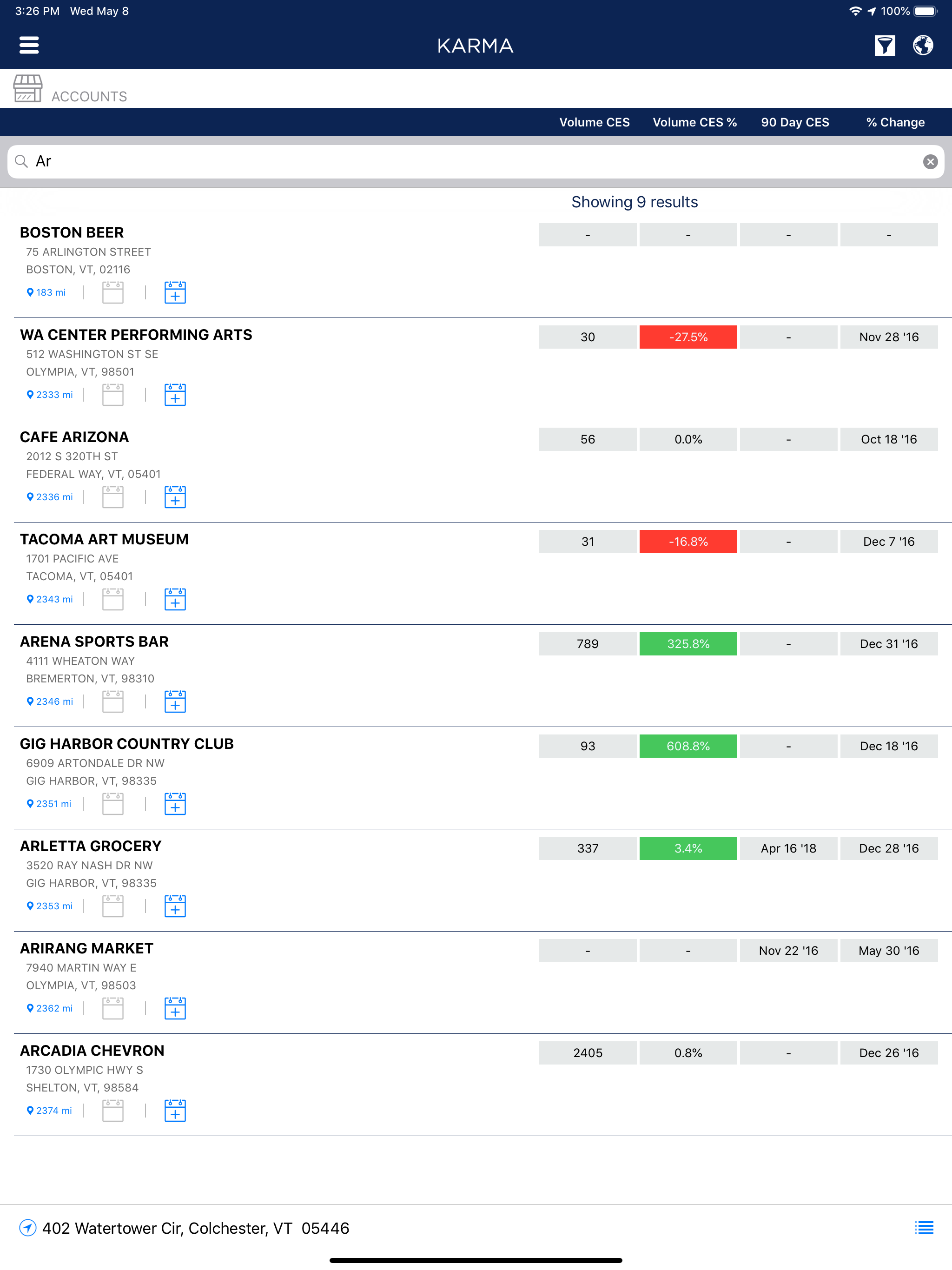This screenshot has width=952, height=1270.
Task: Tap the 2336 mi distance link
Action: coord(50,496)
